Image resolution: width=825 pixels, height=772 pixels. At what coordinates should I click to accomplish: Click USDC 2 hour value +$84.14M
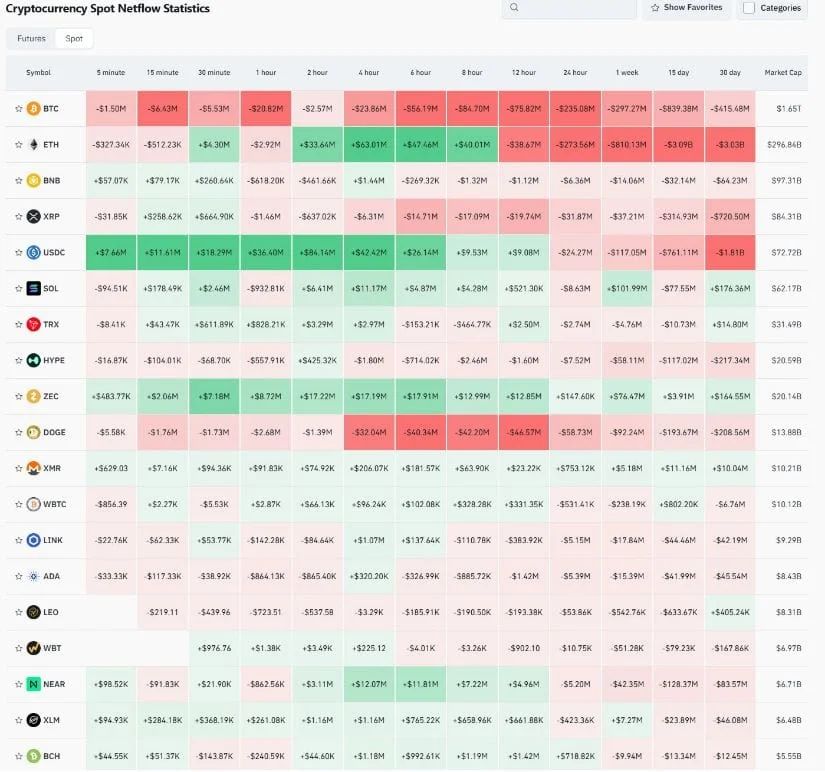[x=317, y=253]
